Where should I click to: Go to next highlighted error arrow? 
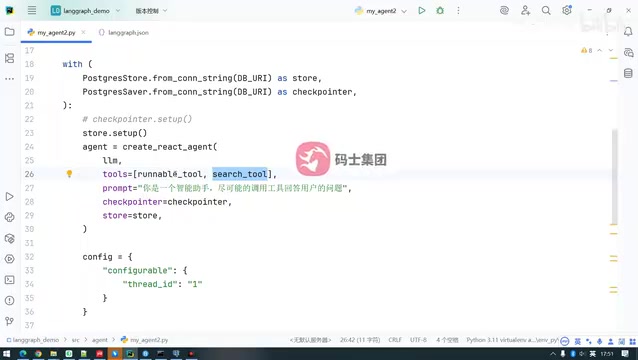pyautogui.click(x=611, y=50)
